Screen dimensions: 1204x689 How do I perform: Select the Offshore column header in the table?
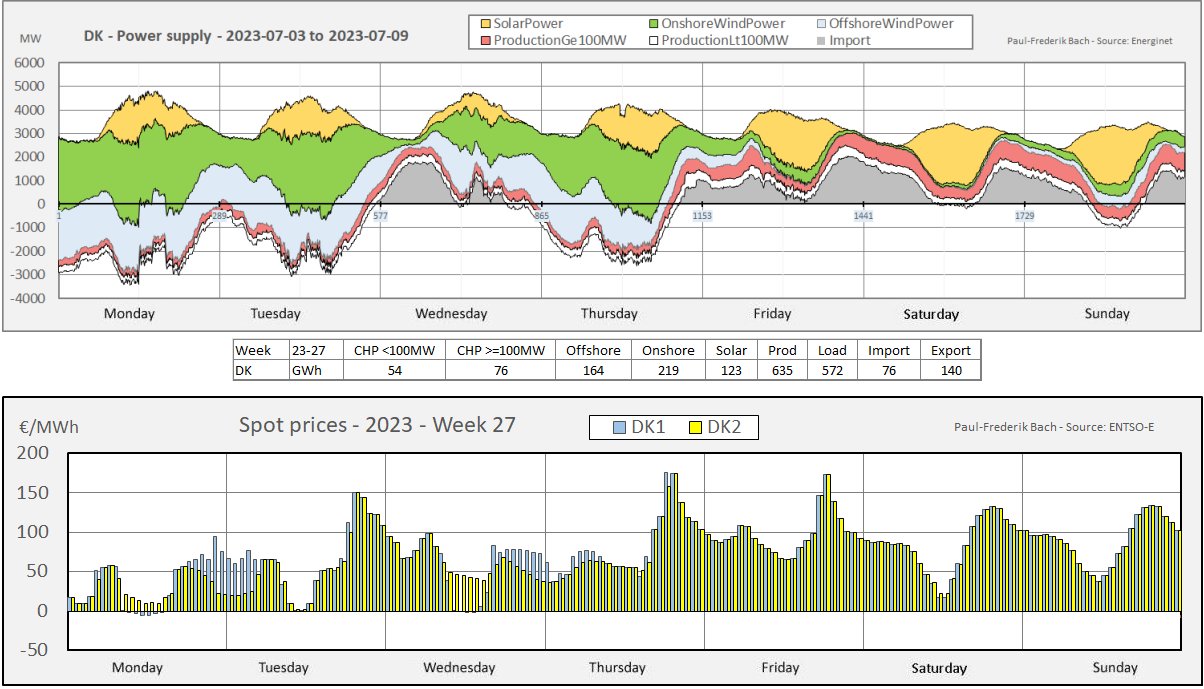point(593,350)
